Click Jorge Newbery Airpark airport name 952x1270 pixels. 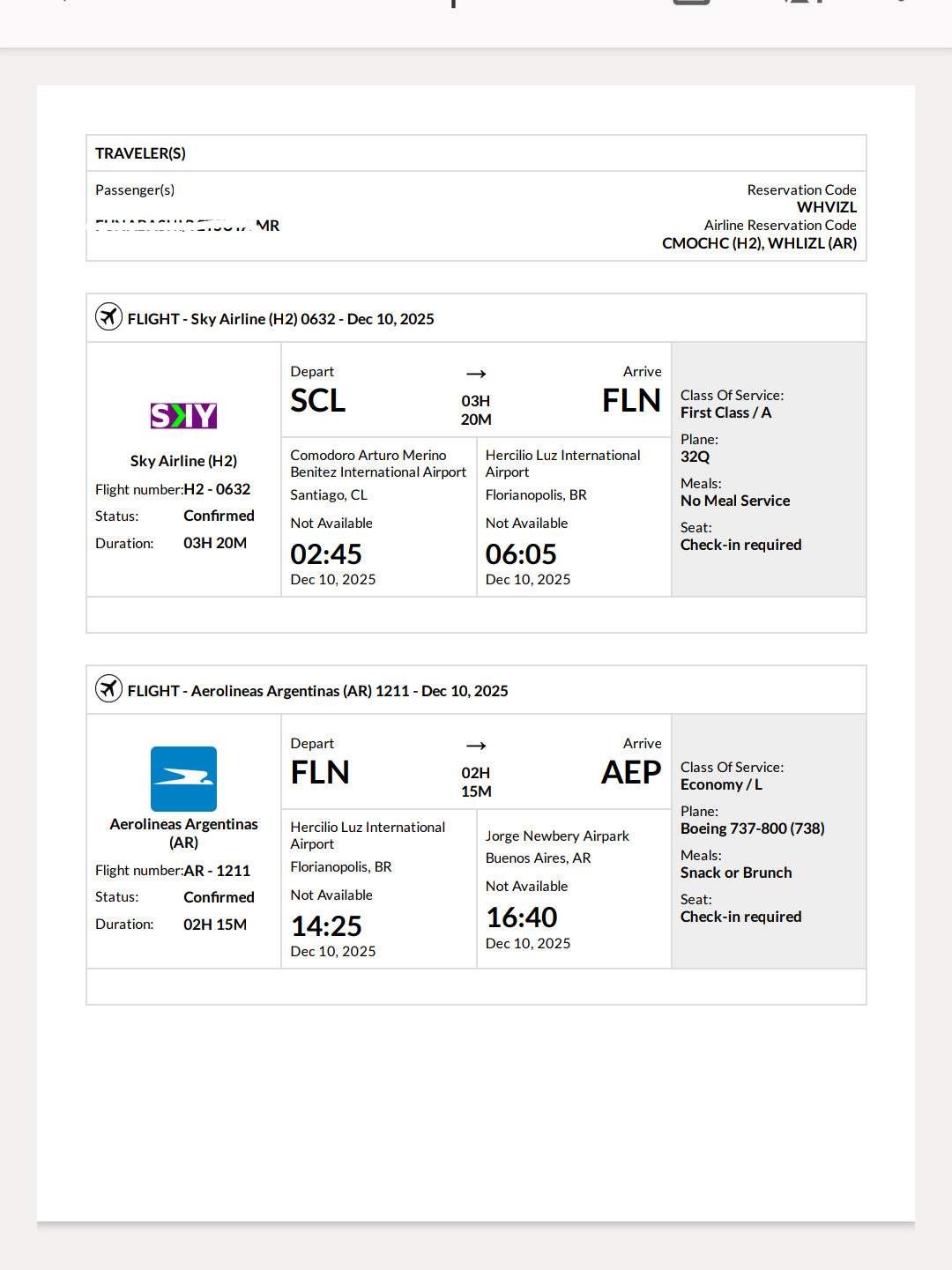(x=557, y=836)
